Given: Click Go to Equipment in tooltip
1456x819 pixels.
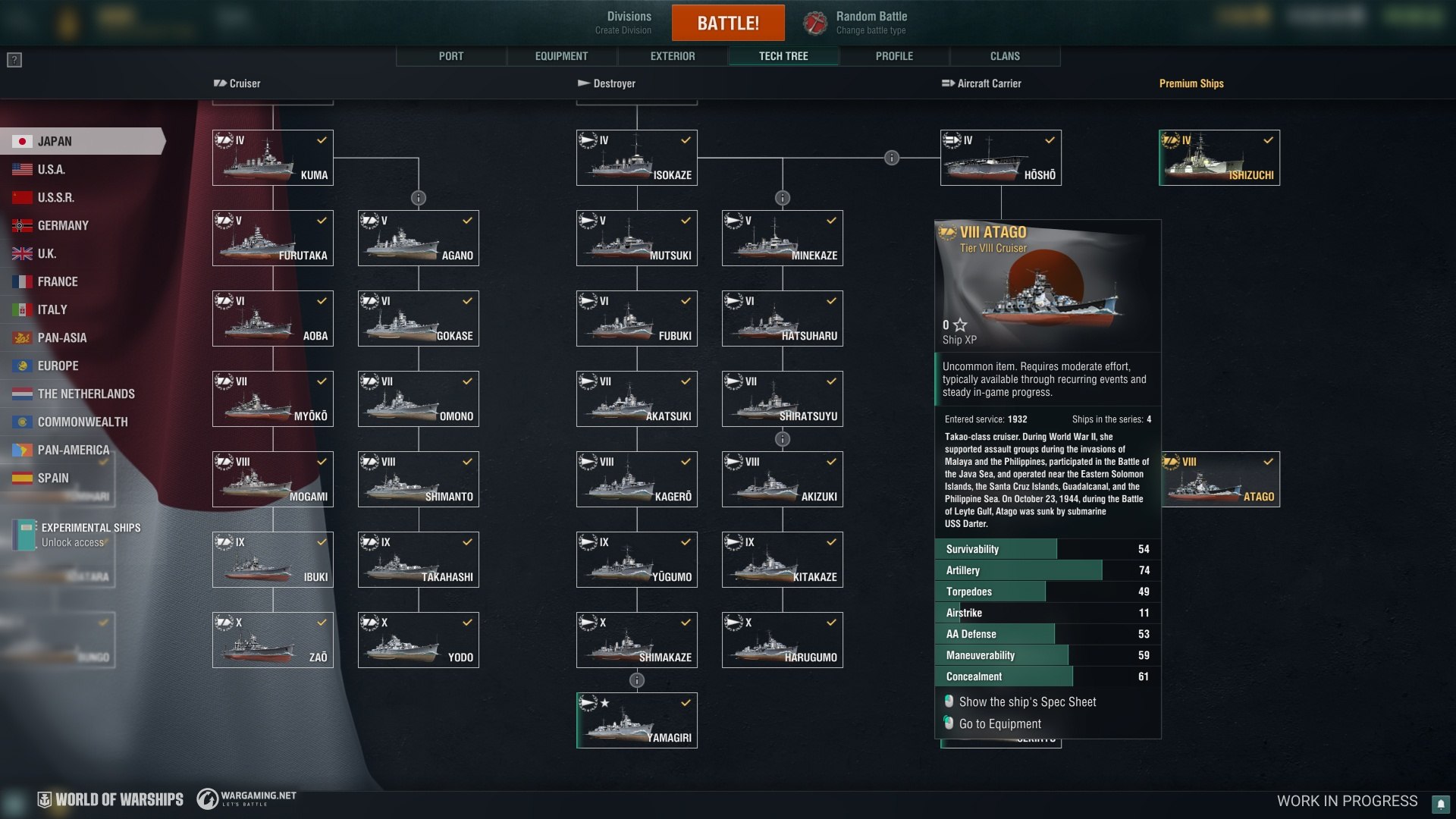Looking at the screenshot, I should pos(999,724).
